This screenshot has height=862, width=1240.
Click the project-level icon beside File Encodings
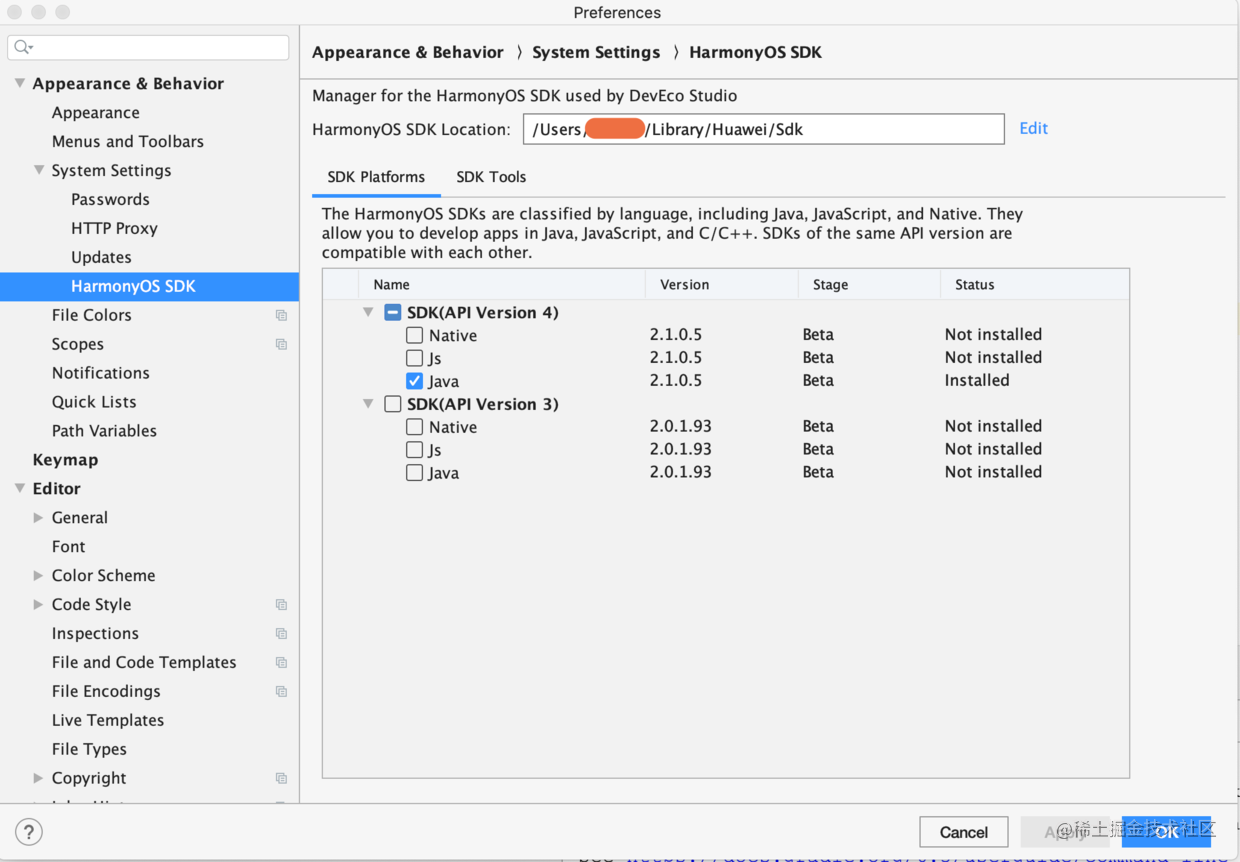coord(281,692)
